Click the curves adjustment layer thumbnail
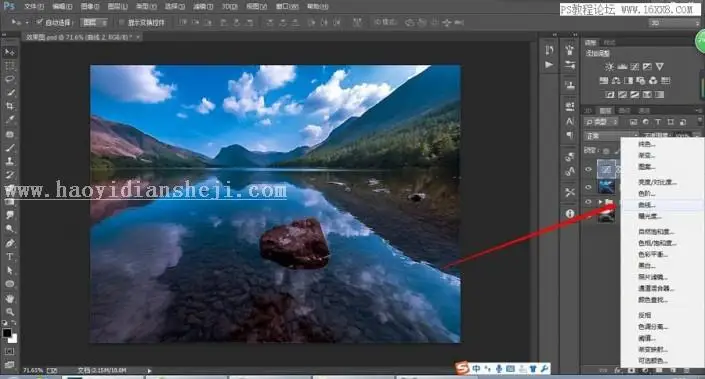This screenshot has width=705, height=379. (x=606, y=169)
